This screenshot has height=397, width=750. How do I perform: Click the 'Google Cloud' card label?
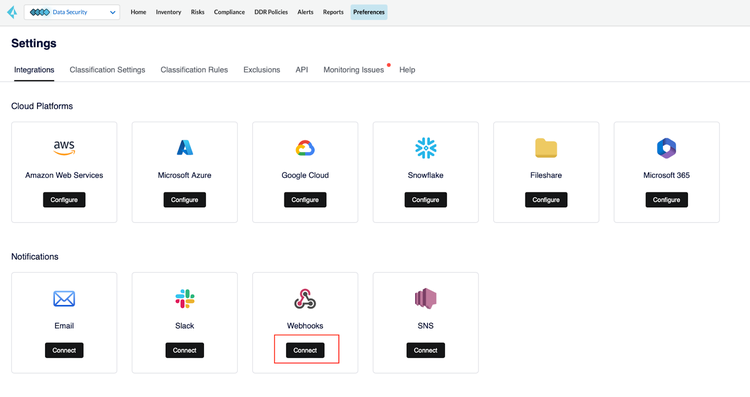(x=305, y=176)
